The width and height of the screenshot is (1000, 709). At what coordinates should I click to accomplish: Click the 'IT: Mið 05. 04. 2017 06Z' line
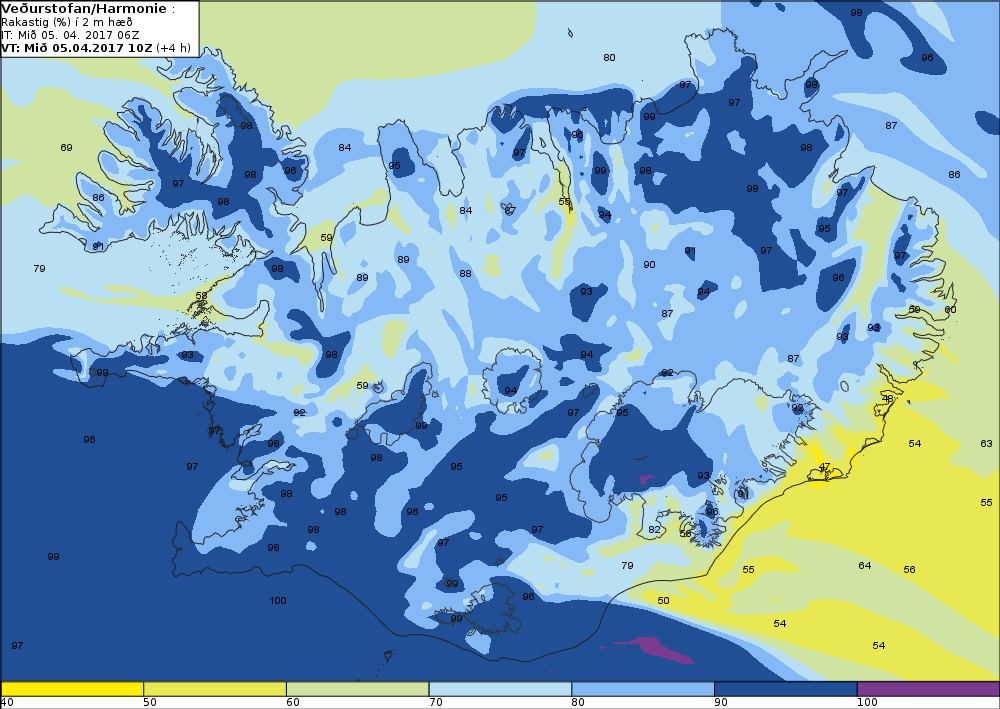tap(70, 35)
